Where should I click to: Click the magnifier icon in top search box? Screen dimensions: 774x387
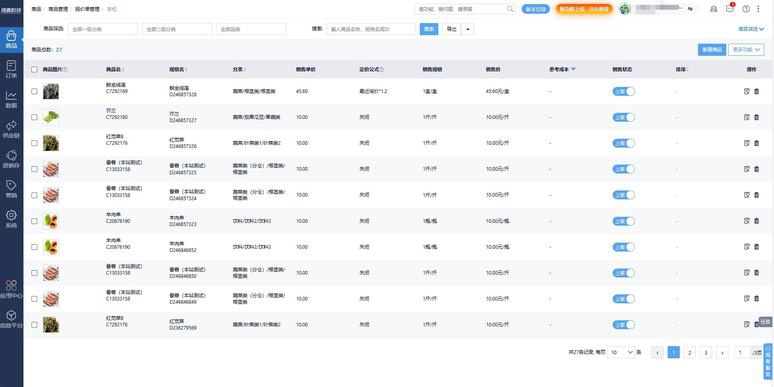510,9
